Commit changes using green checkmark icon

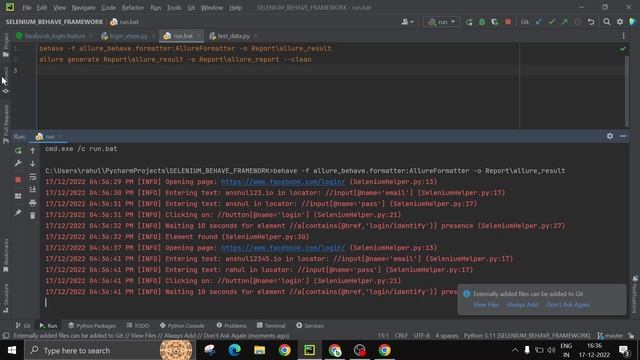(551, 22)
